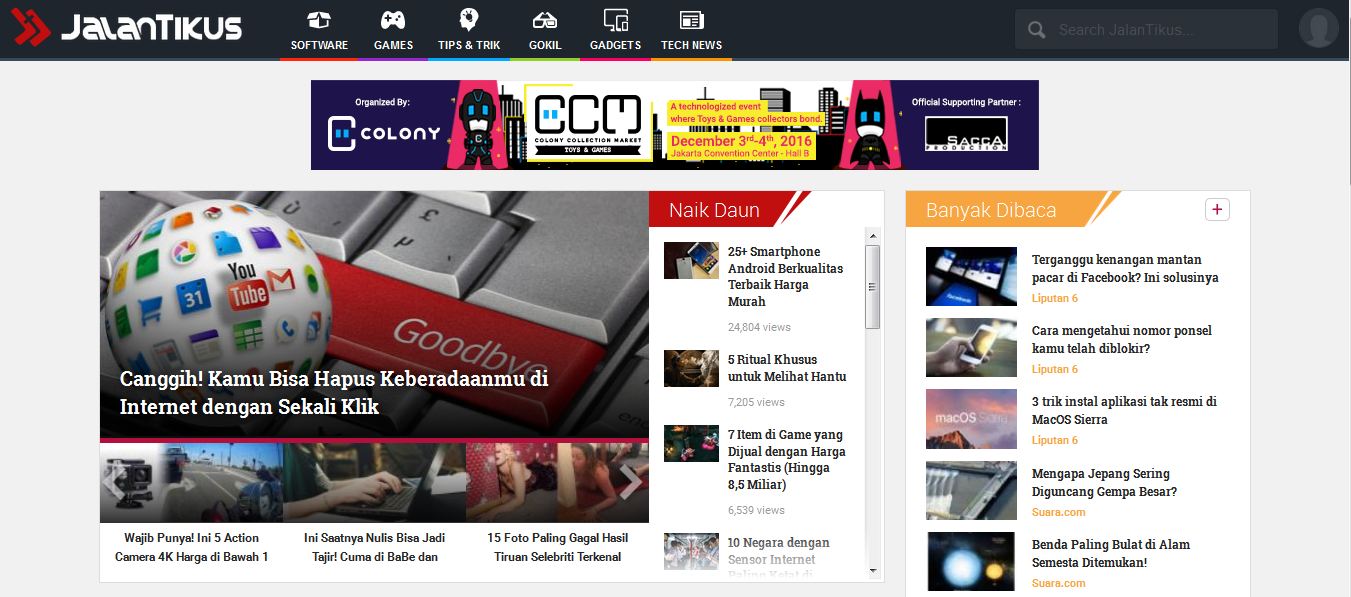Select the TIPS & TRIK menu label
The width and height of the screenshot is (1351, 597).
[469, 45]
